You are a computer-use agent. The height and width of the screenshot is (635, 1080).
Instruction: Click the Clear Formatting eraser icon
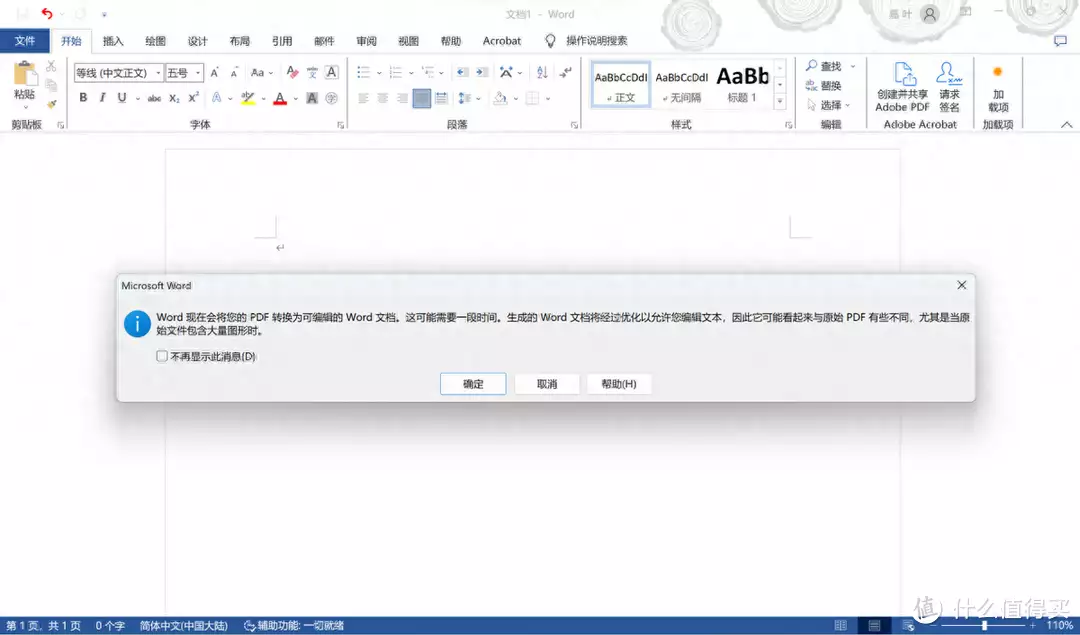pos(292,72)
